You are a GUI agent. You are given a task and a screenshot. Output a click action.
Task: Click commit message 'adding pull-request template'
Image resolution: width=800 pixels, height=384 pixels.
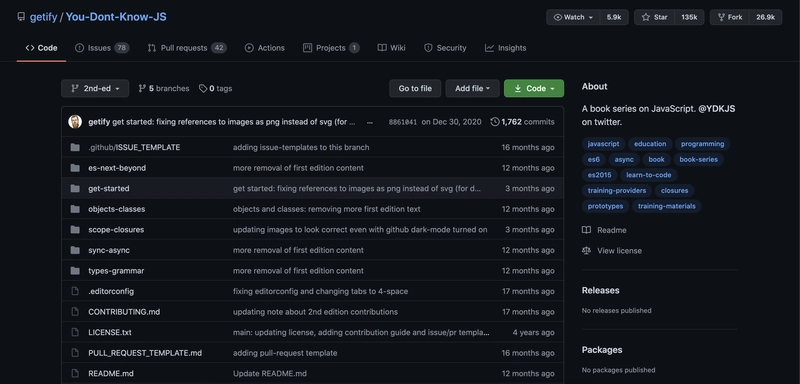tap(285, 353)
